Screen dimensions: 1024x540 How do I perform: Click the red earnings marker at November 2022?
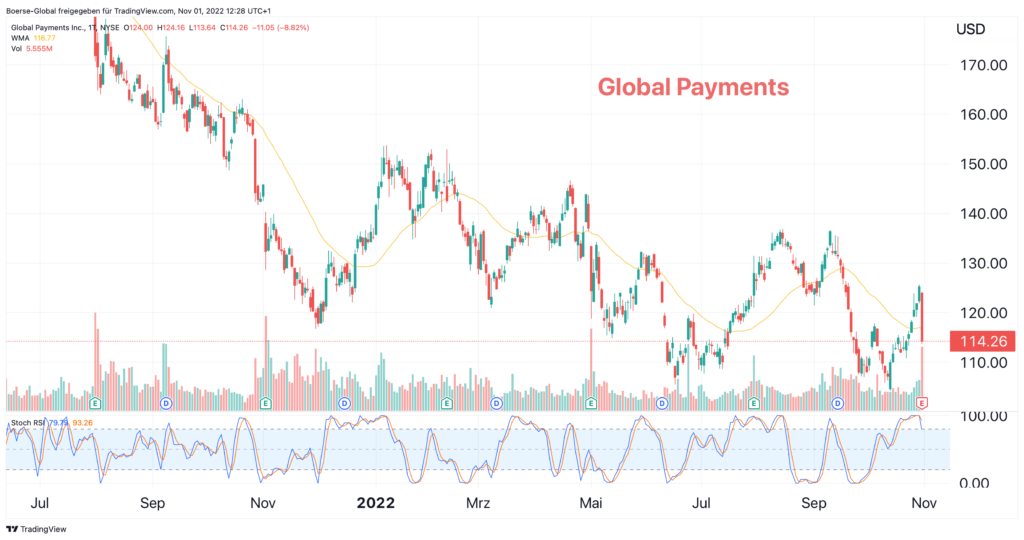click(922, 403)
